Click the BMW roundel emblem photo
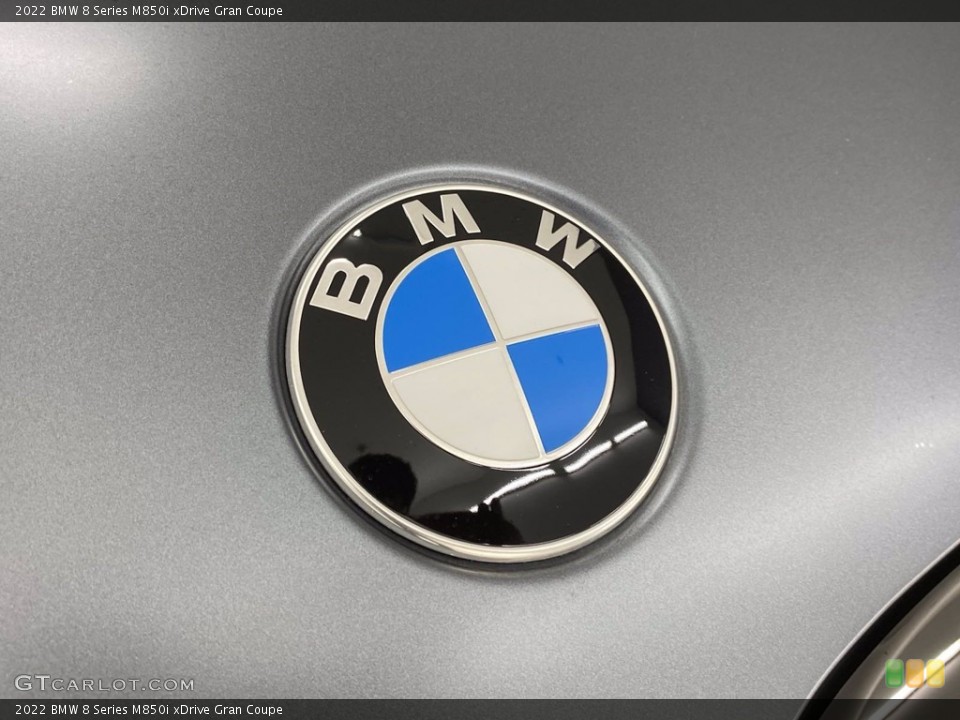 point(480,372)
